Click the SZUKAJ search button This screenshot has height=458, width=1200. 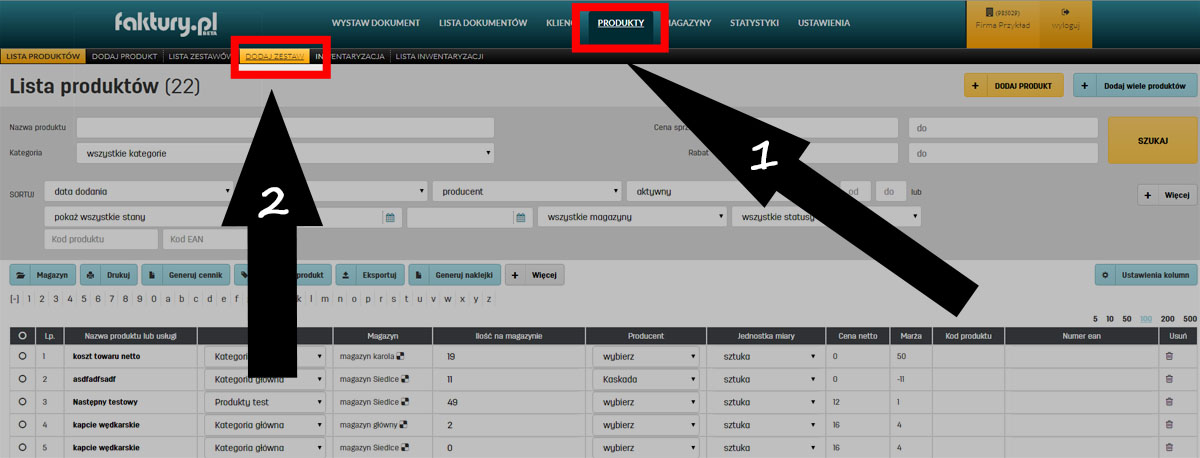pos(1153,141)
